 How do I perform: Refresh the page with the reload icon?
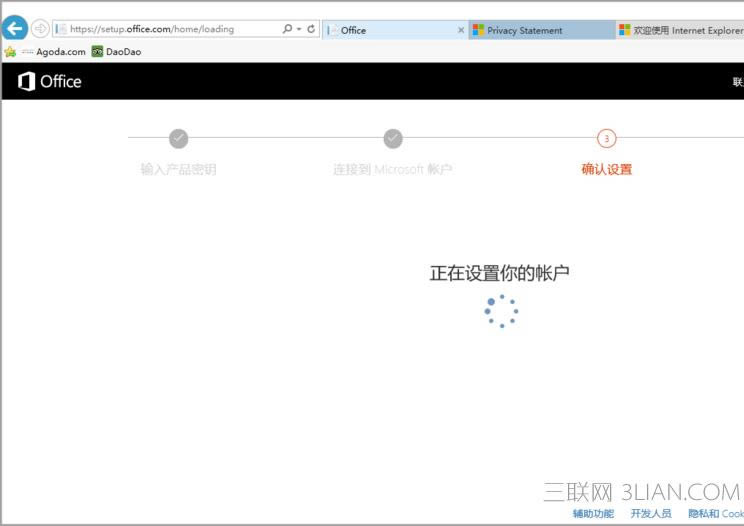click(311, 29)
